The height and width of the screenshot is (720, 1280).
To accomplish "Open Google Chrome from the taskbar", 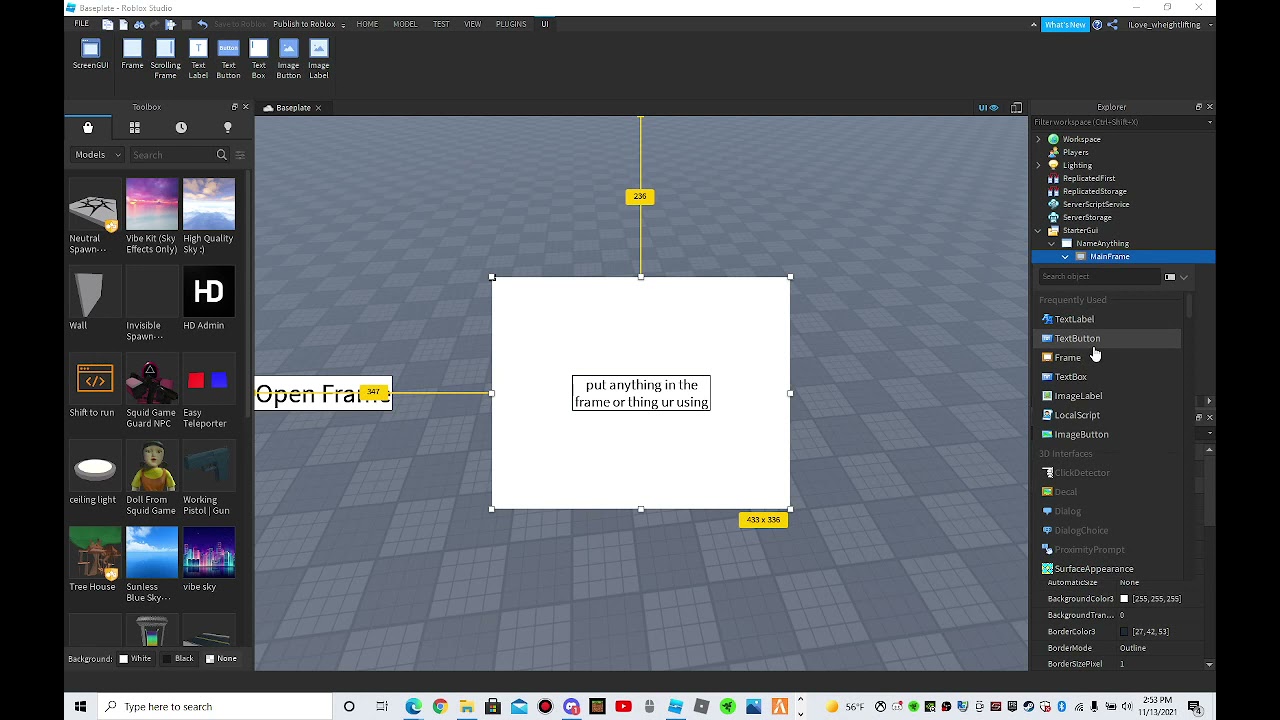I will 440,707.
